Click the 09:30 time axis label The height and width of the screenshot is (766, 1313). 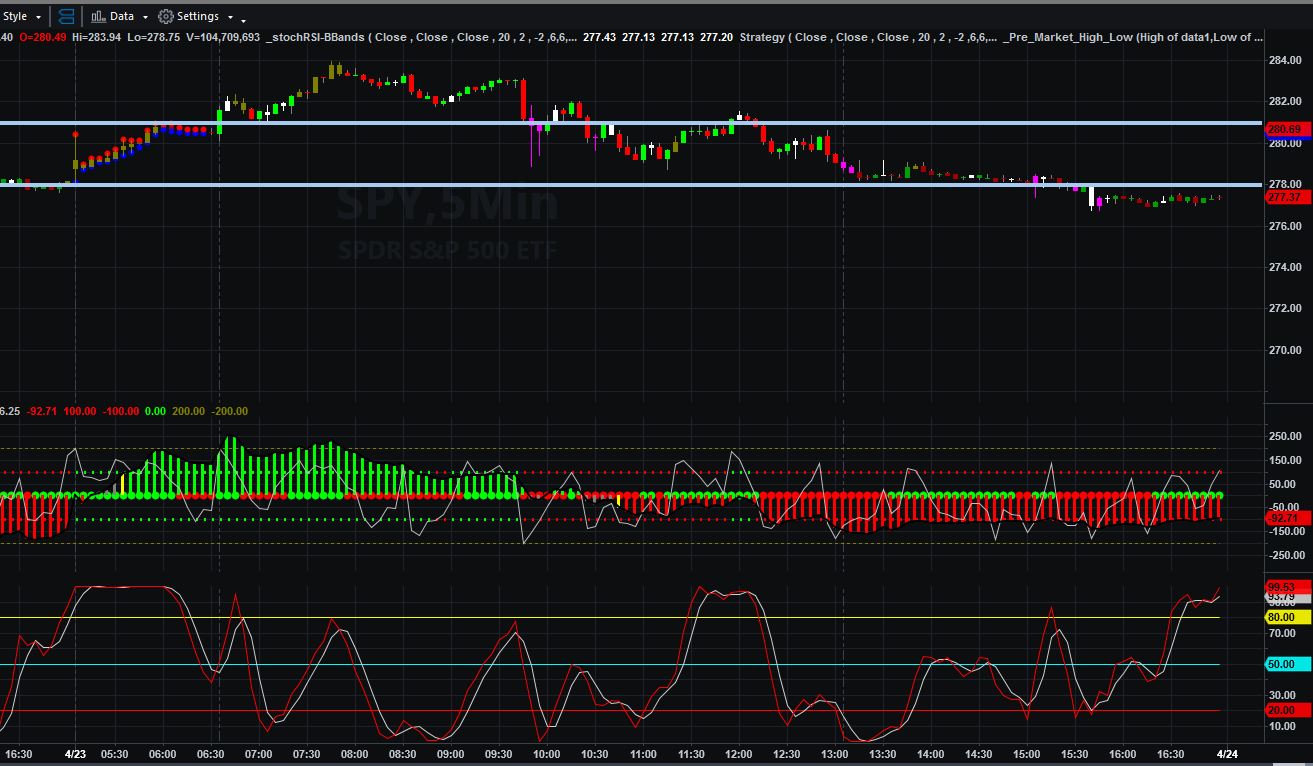click(x=498, y=753)
